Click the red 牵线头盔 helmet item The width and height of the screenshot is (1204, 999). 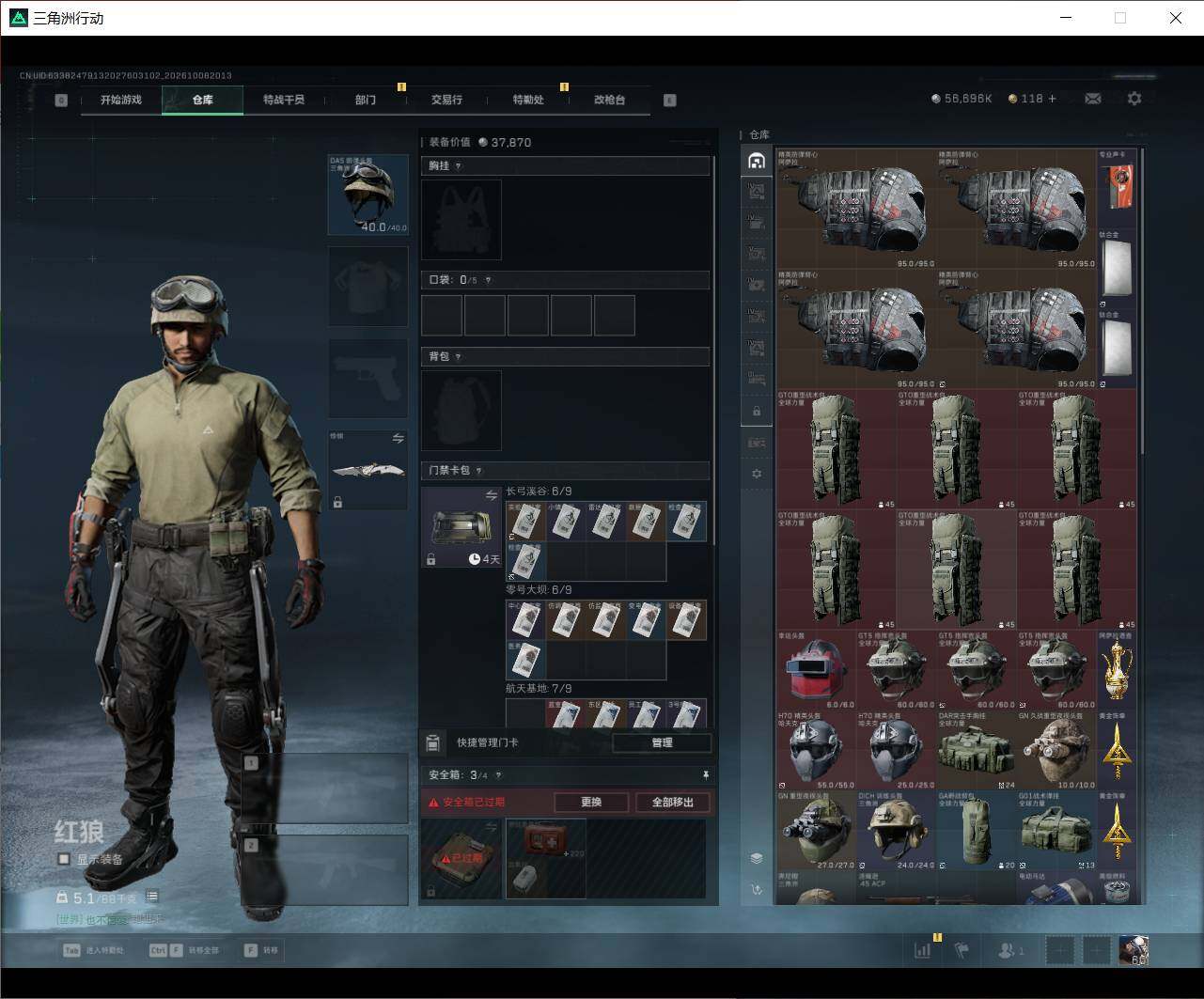tap(816, 670)
